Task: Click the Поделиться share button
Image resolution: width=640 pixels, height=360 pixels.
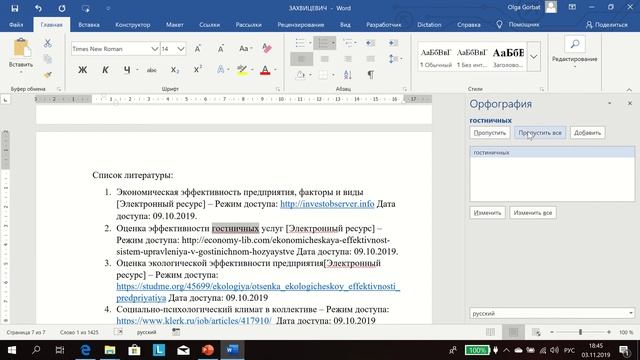Action: click(x=606, y=25)
